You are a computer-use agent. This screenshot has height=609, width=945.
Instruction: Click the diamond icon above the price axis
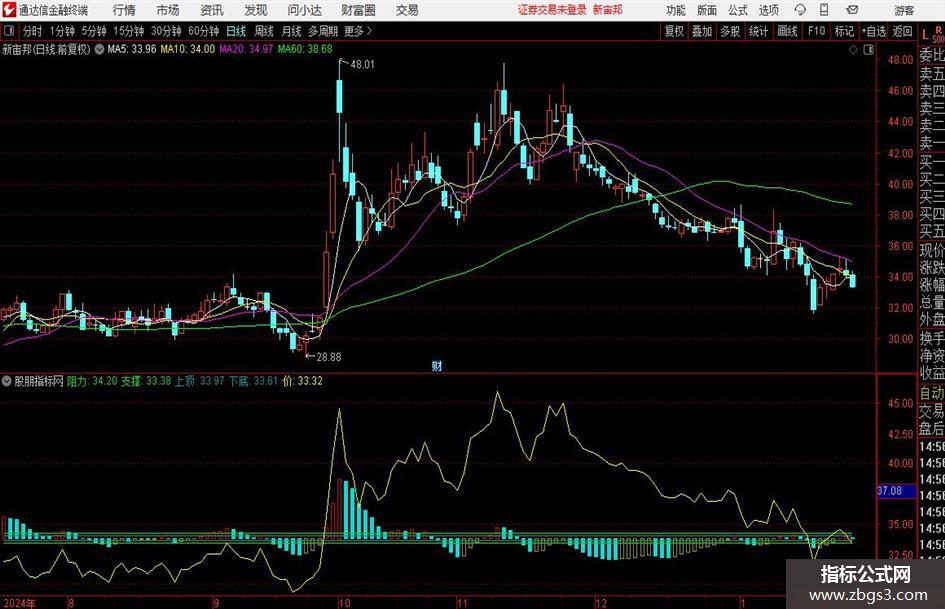pos(853,50)
